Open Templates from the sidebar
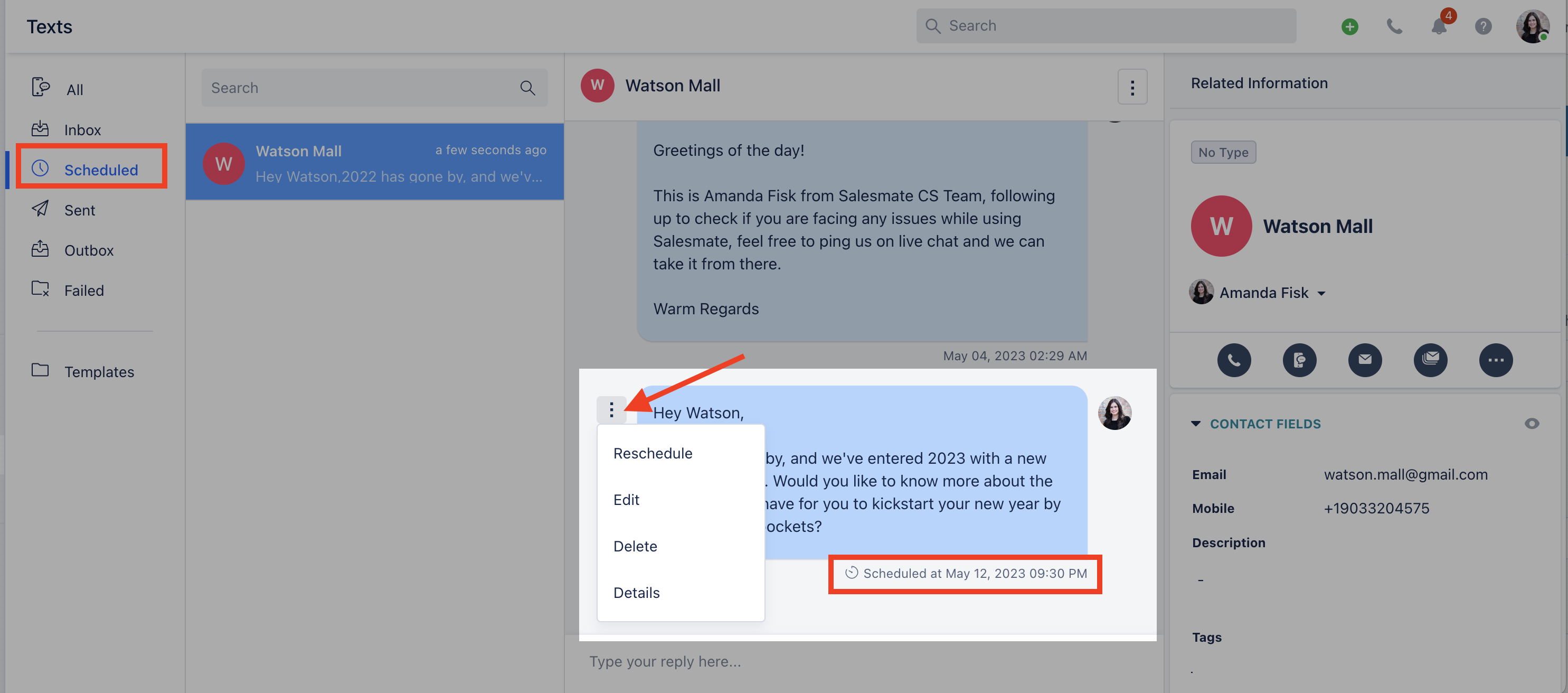This screenshot has width=1568, height=693. [99, 371]
